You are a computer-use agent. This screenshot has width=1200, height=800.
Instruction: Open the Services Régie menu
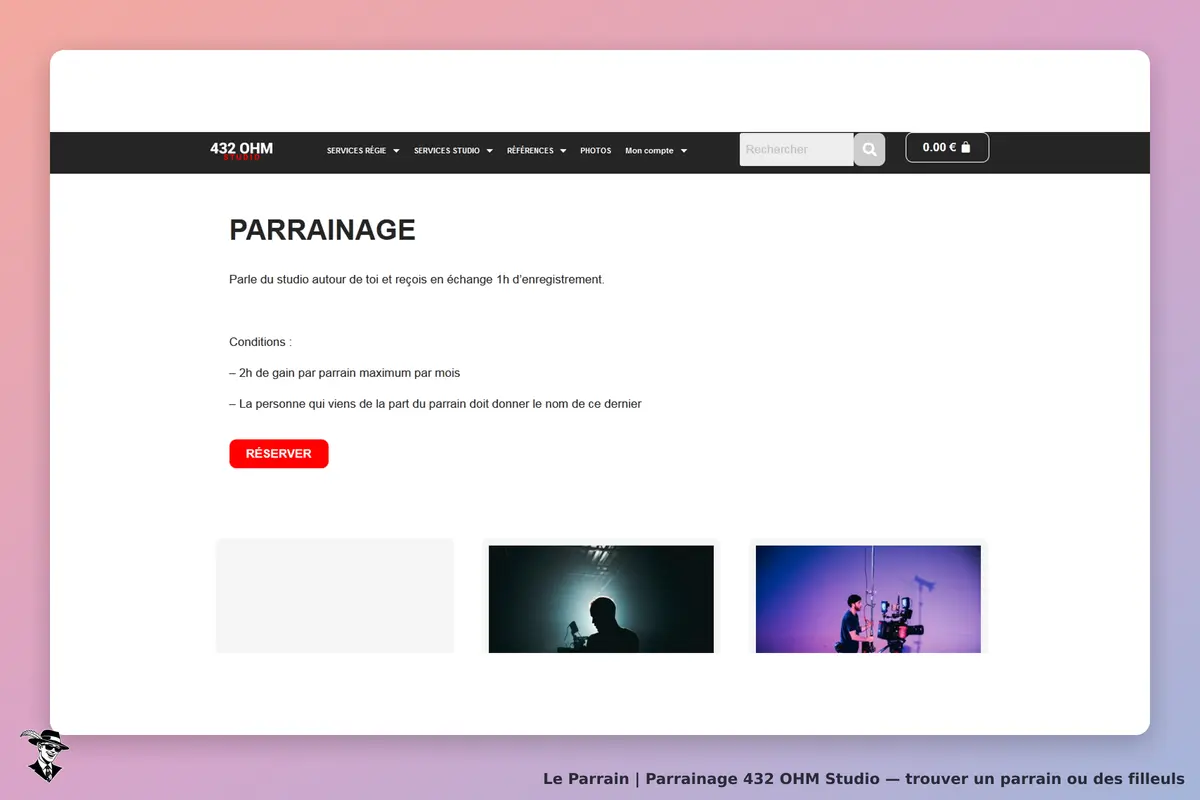(356, 151)
